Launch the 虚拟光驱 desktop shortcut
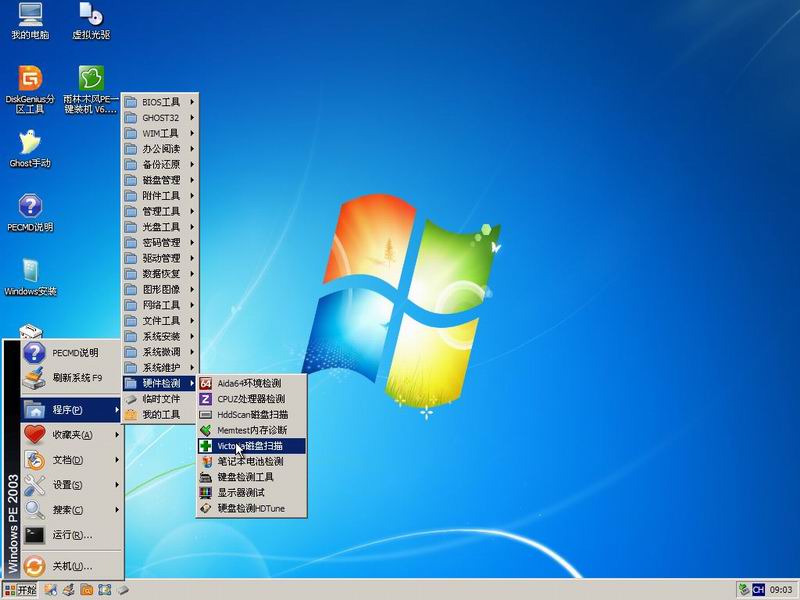Image resolution: width=800 pixels, height=600 pixels. [x=91, y=17]
